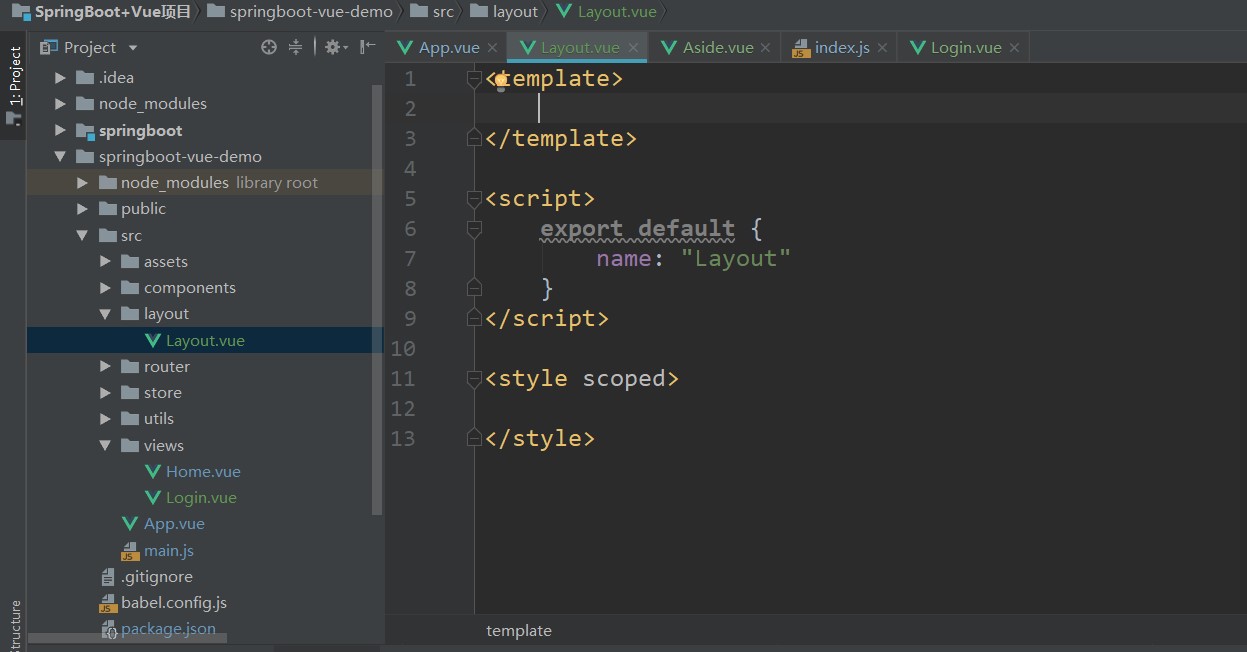Close the Login.vue editor tab

pyautogui.click(x=1014, y=48)
